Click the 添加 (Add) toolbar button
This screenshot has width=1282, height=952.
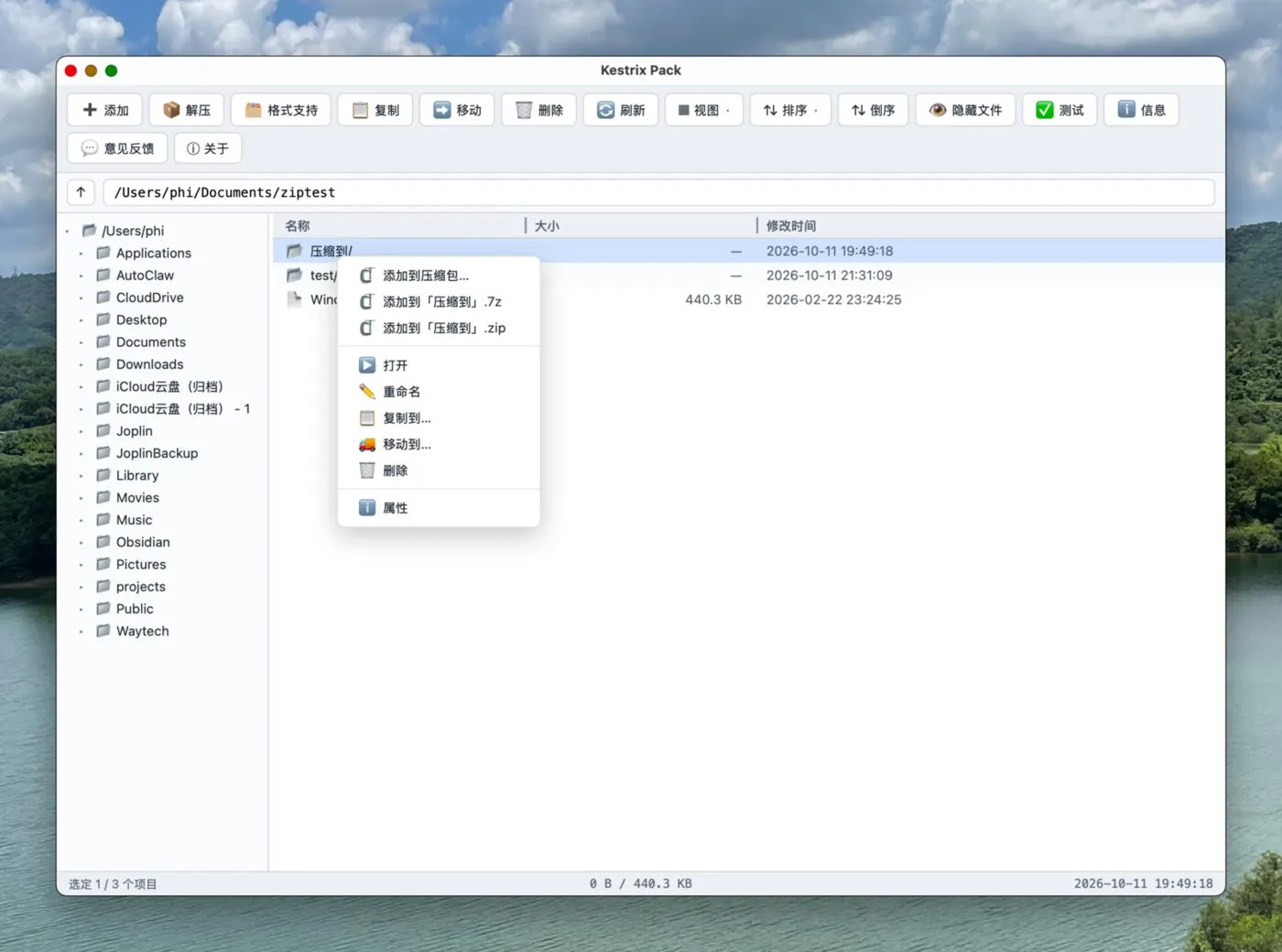pos(105,110)
